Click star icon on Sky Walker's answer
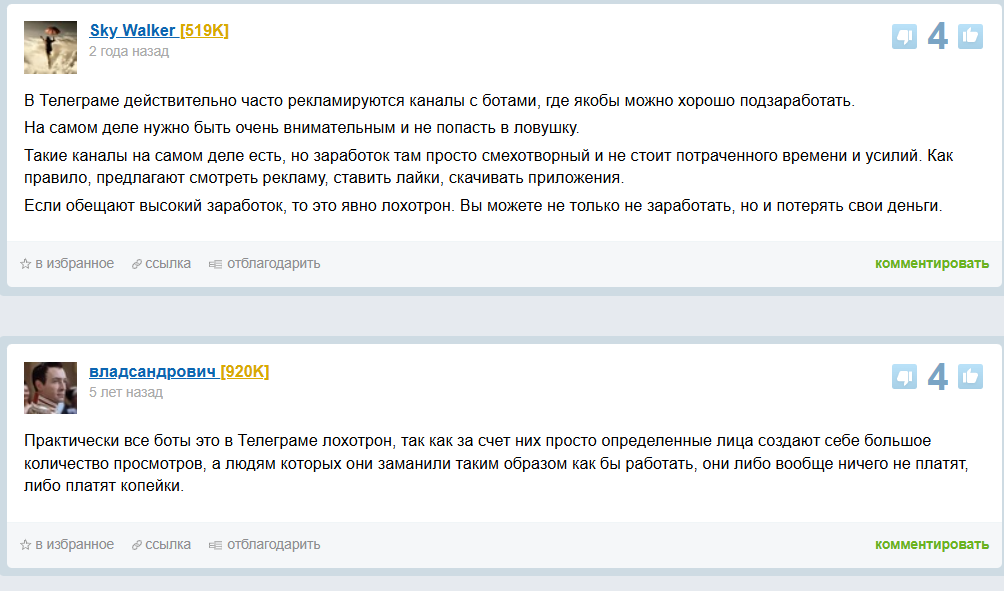 (x=26, y=264)
